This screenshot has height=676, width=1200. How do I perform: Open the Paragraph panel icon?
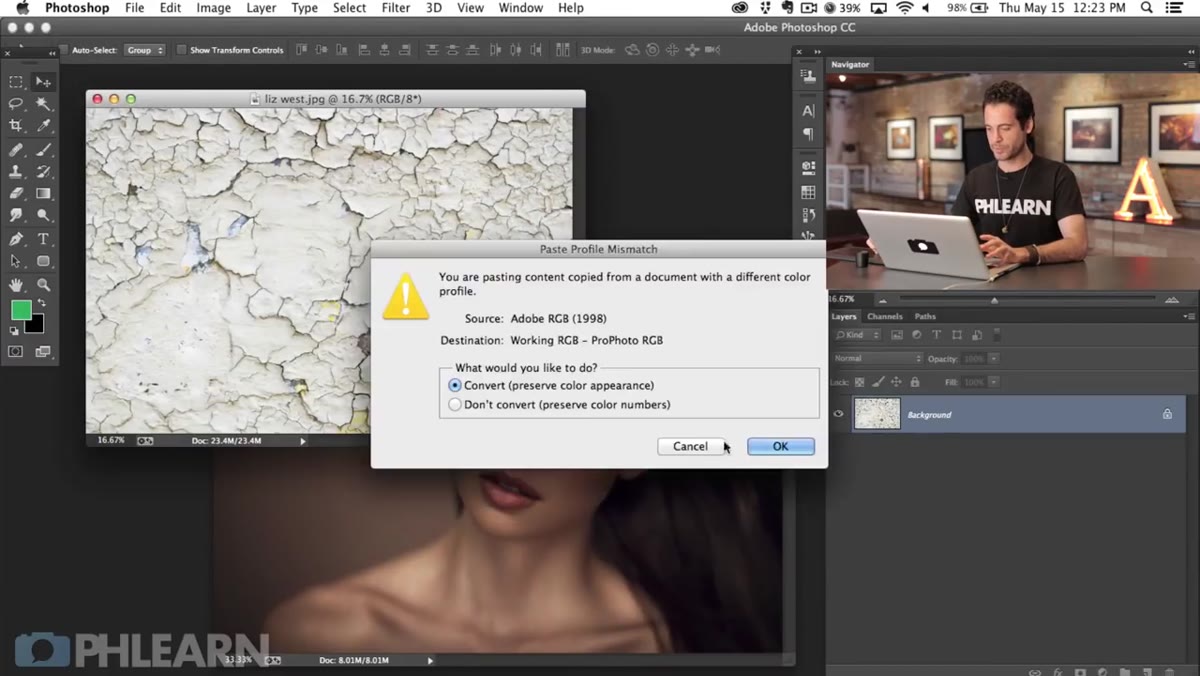[808, 134]
